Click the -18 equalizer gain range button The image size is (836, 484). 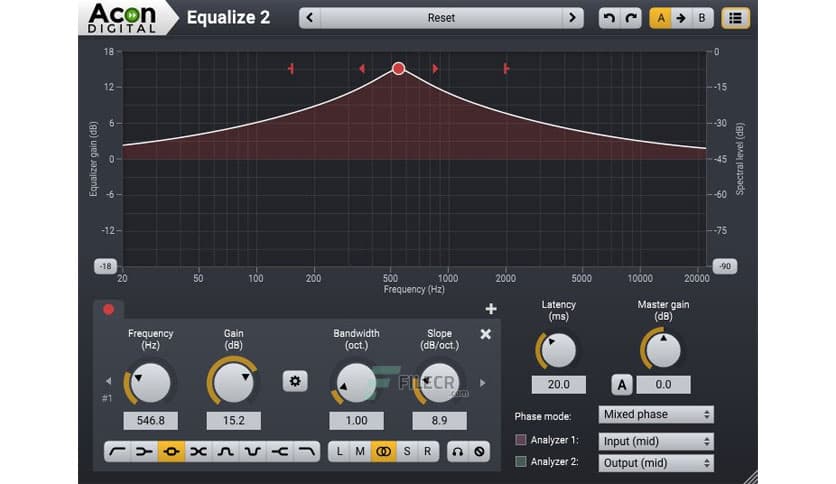click(x=106, y=266)
